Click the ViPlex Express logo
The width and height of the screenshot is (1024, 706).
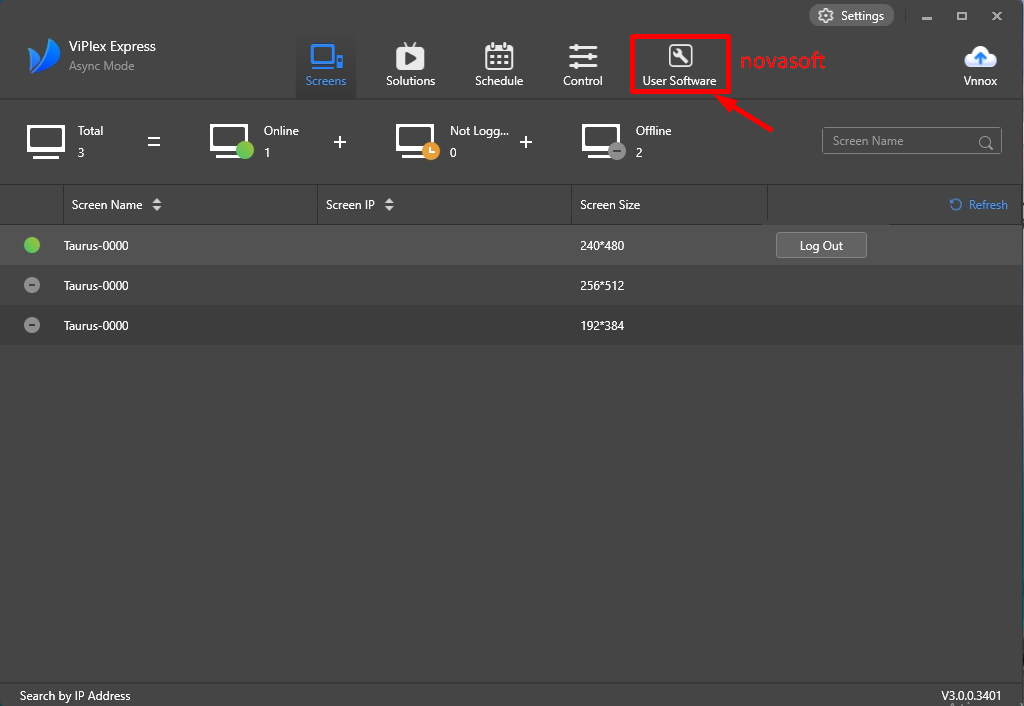point(43,56)
